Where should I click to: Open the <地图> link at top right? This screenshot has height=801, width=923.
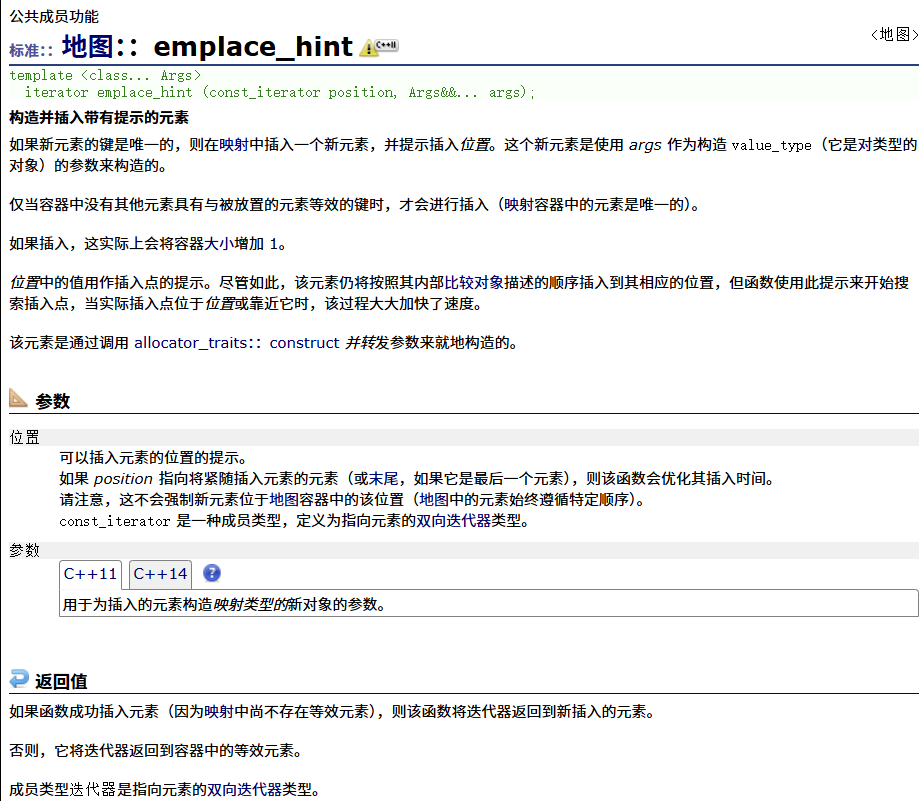coord(895,35)
